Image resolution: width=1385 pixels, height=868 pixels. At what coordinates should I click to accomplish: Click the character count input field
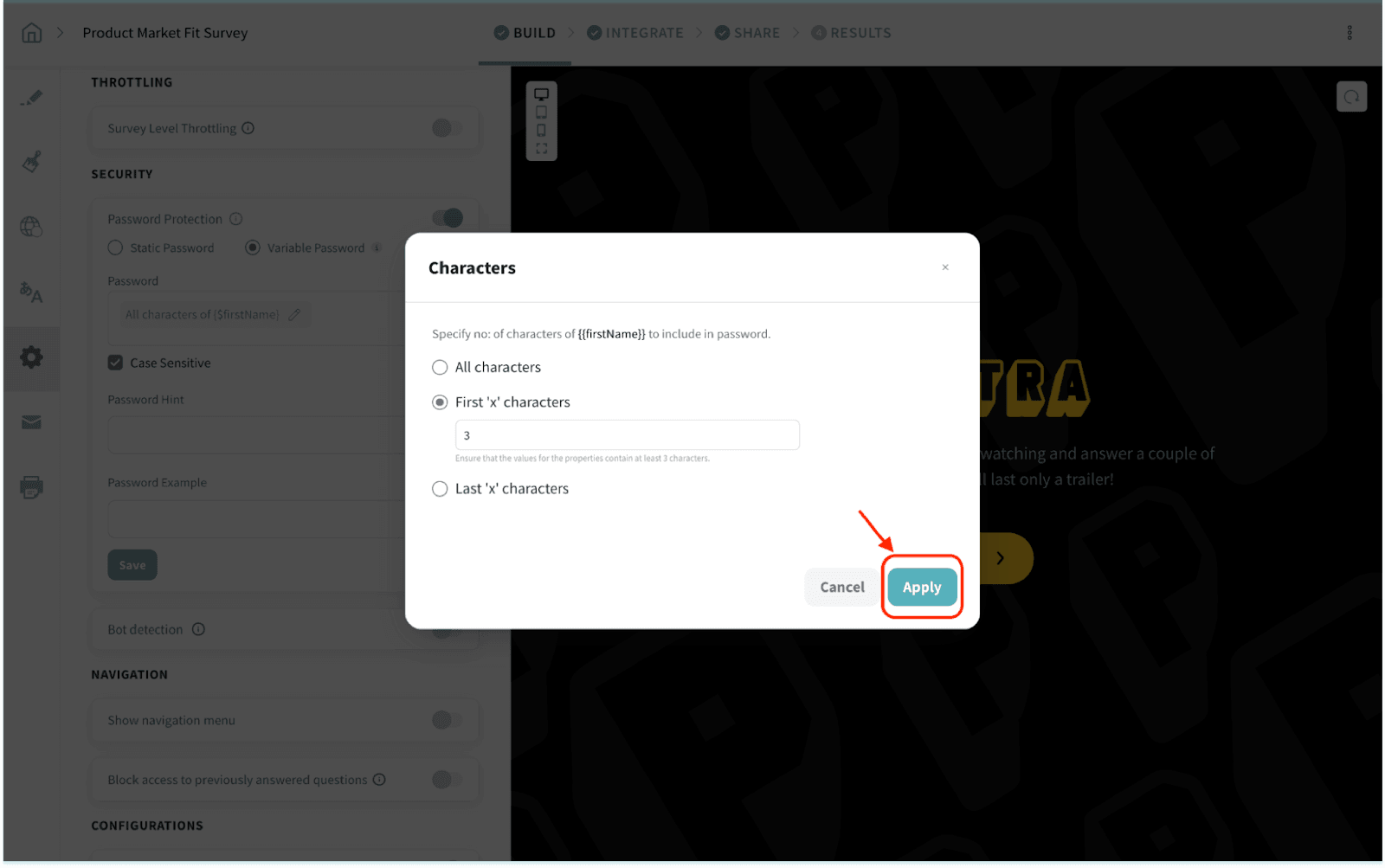[627, 435]
